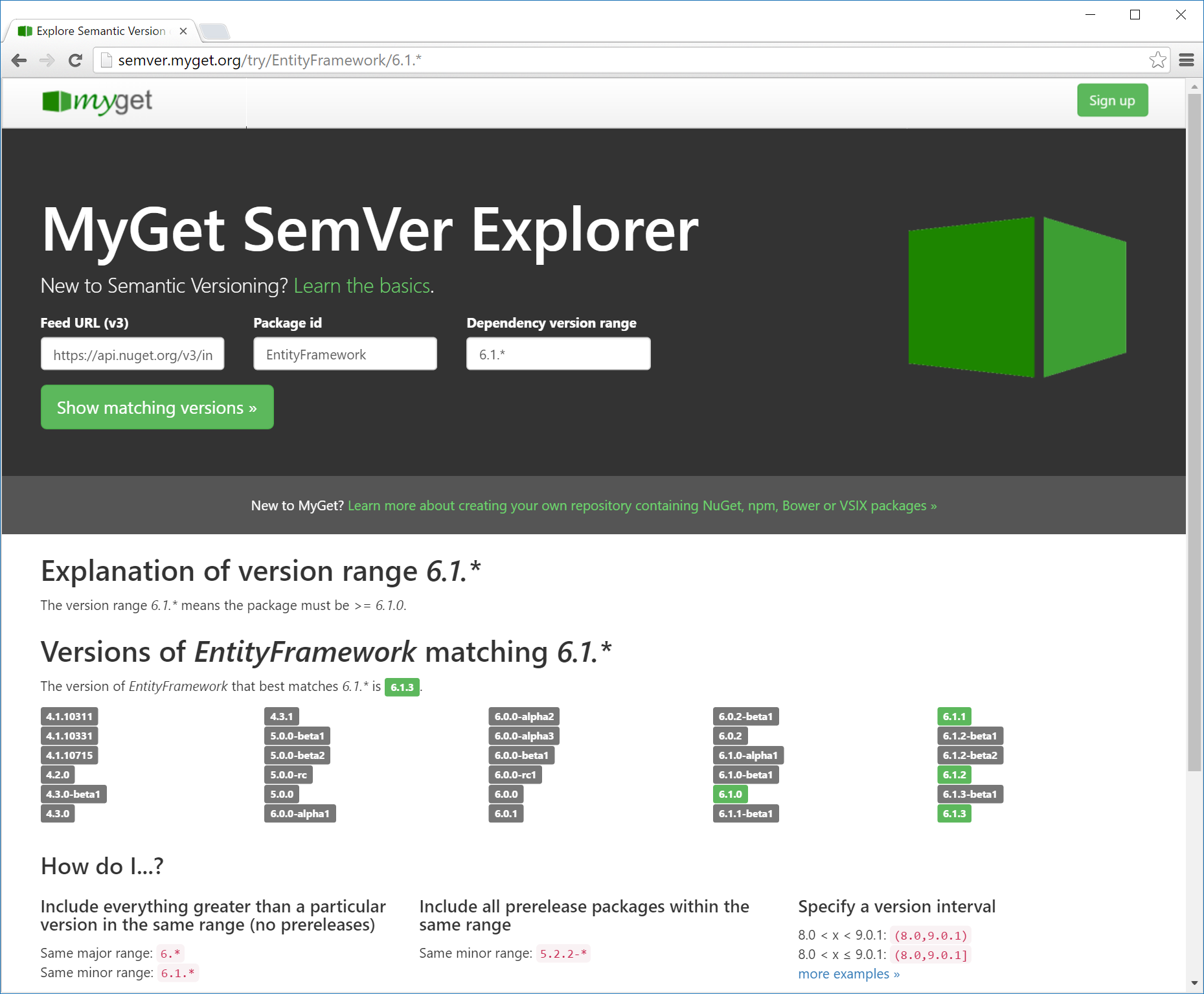Viewport: 1204px width, 994px height.
Task: Click the 4.1.10715 version badge
Action: [69, 755]
